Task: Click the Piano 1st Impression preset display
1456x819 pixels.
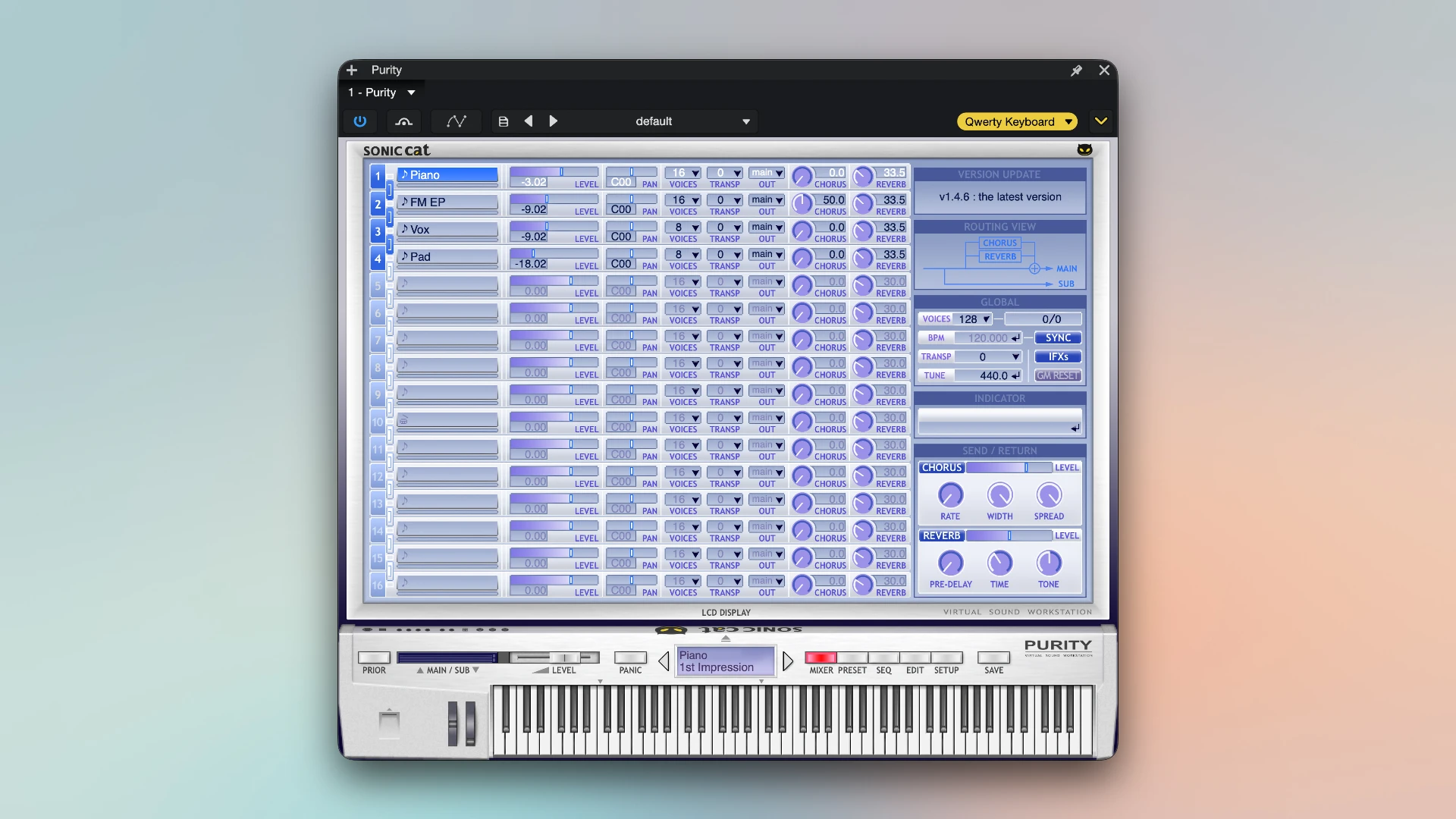Action: pos(726,661)
